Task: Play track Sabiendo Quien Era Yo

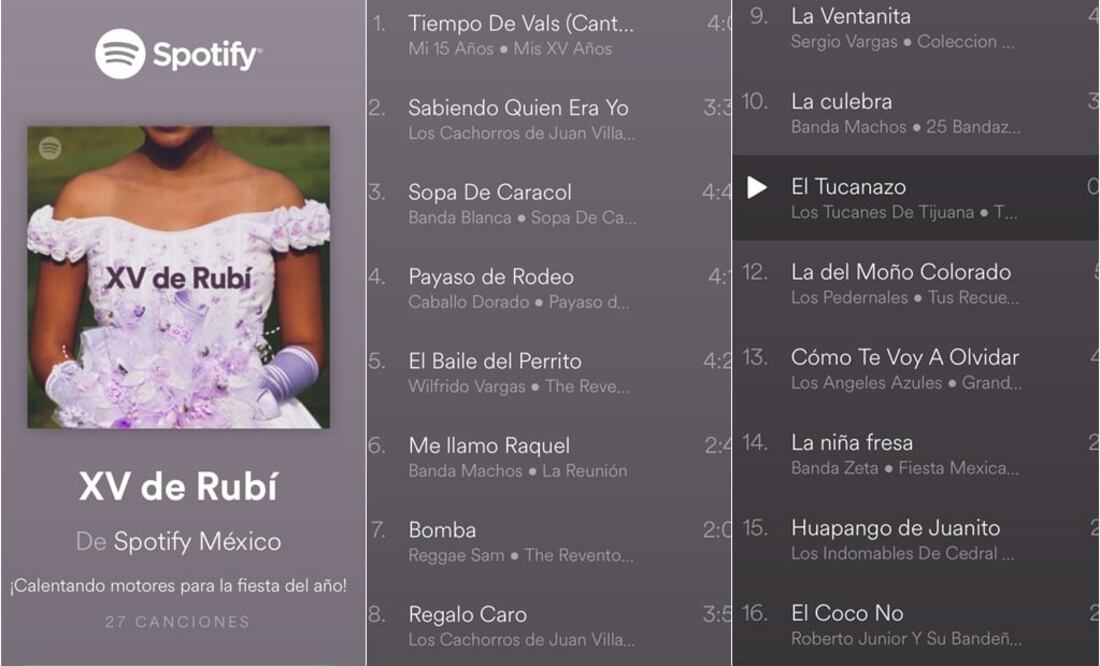Action: click(x=549, y=119)
